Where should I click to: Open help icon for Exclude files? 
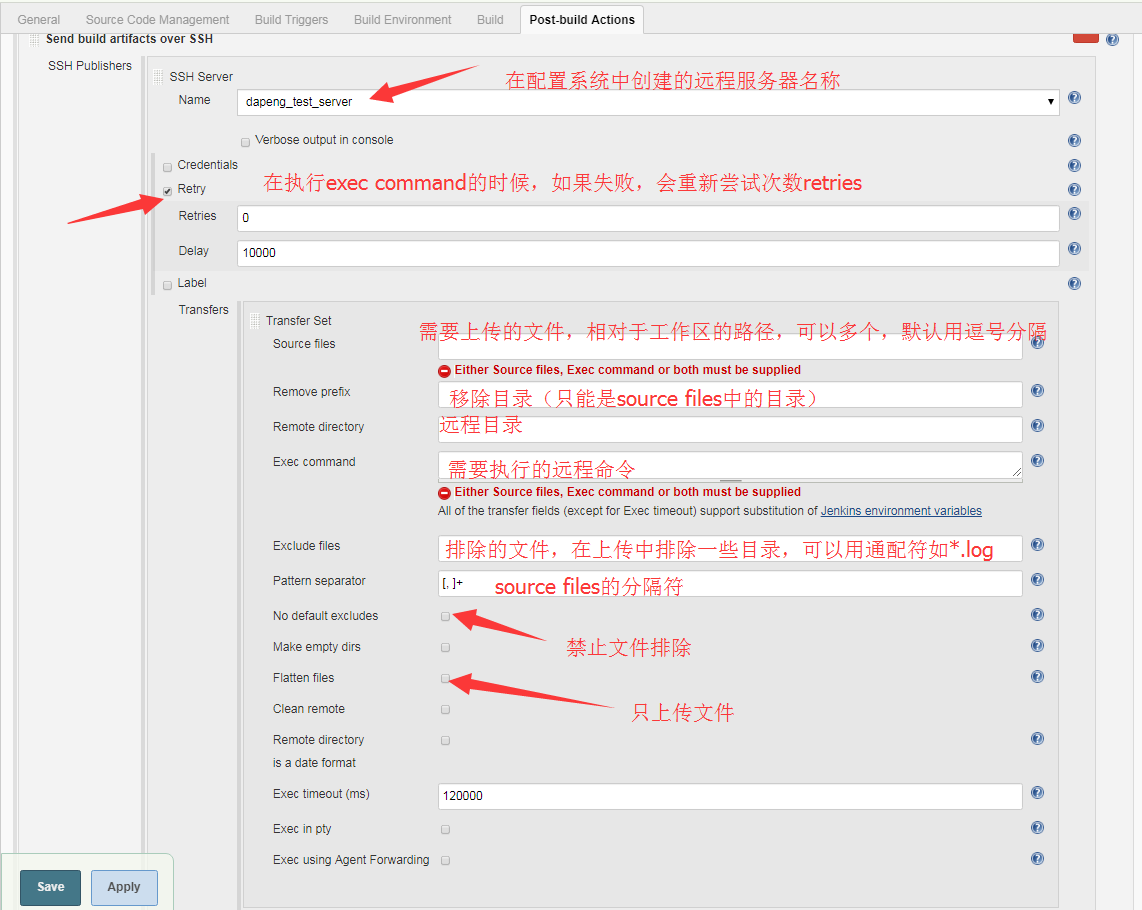click(x=1037, y=544)
